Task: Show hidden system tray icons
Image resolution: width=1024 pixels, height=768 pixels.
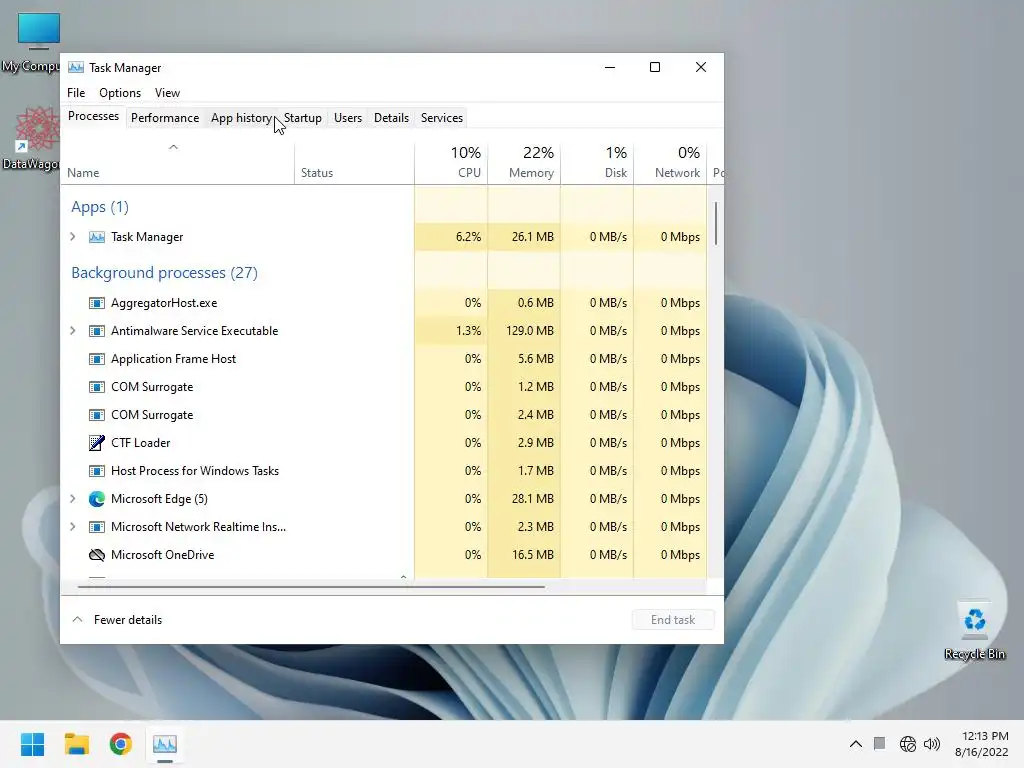Action: (x=856, y=744)
